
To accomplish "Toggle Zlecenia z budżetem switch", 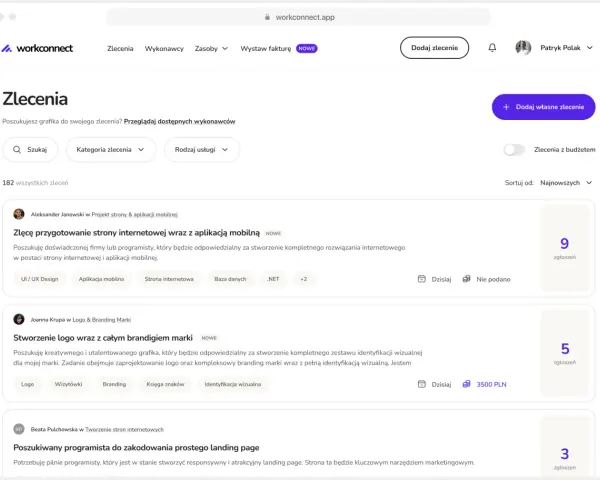I will [x=514, y=150].
